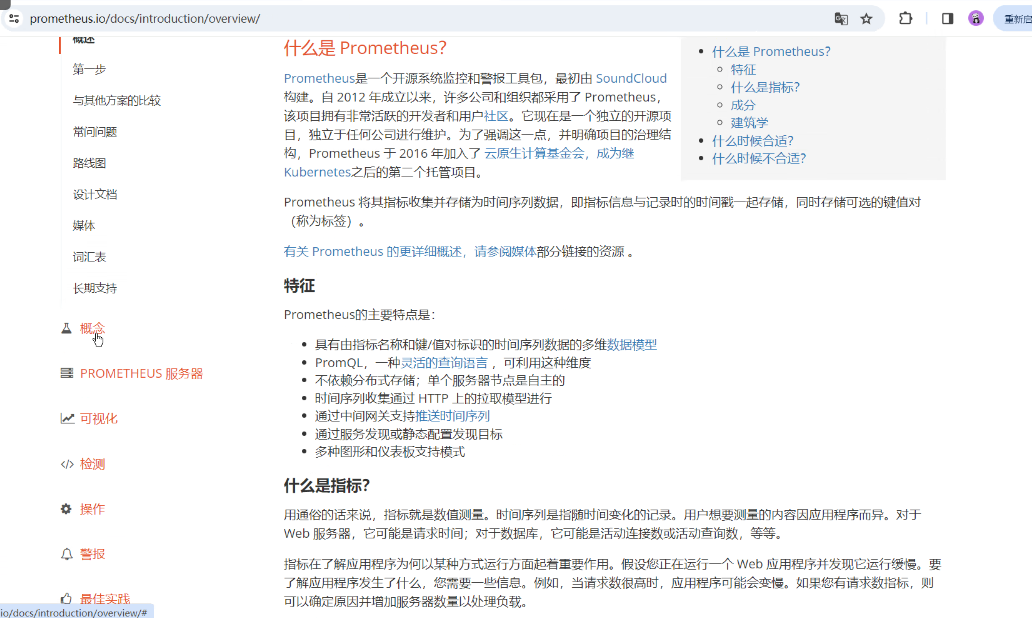This screenshot has height=618, width=1032.
Task: Open the 有关 Prometheus 的更详细概述 link
Action: 373,251
